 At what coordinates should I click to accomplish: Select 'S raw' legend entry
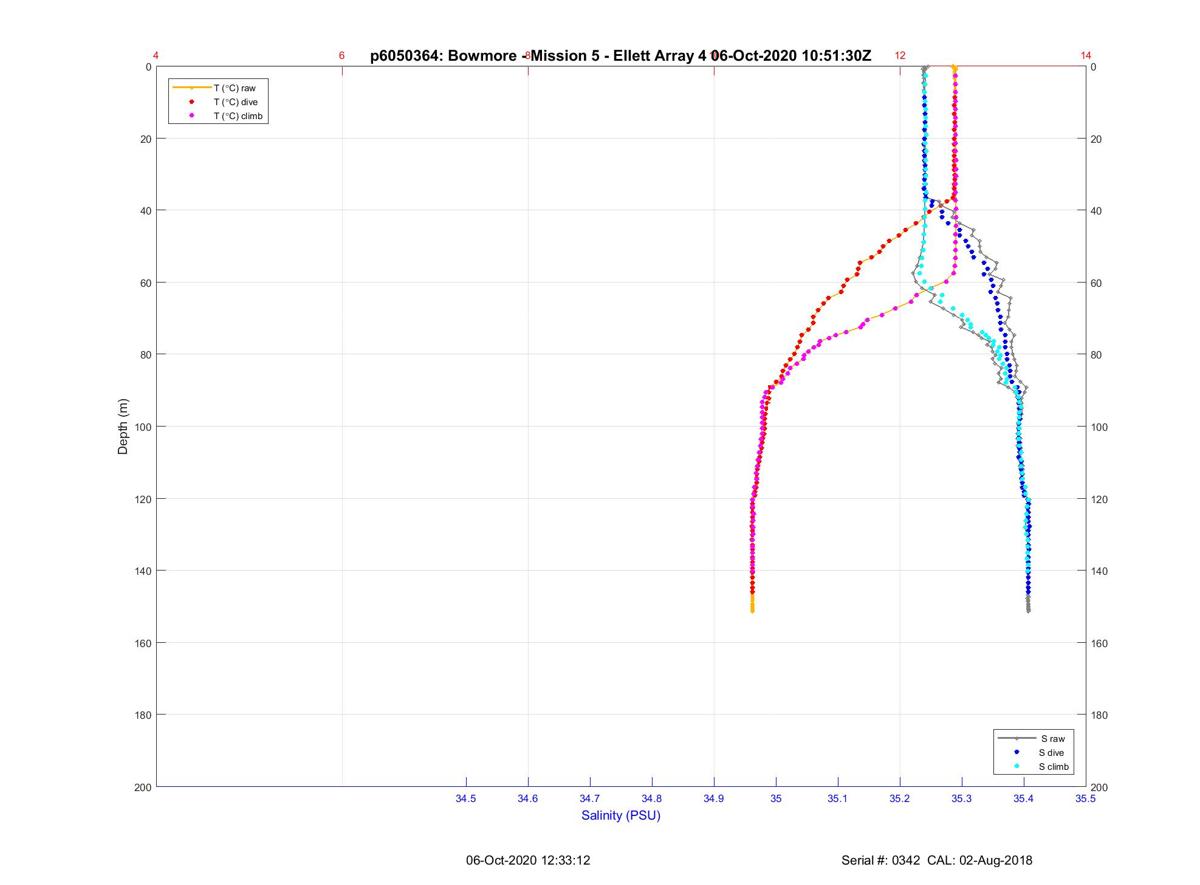point(1052,738)
